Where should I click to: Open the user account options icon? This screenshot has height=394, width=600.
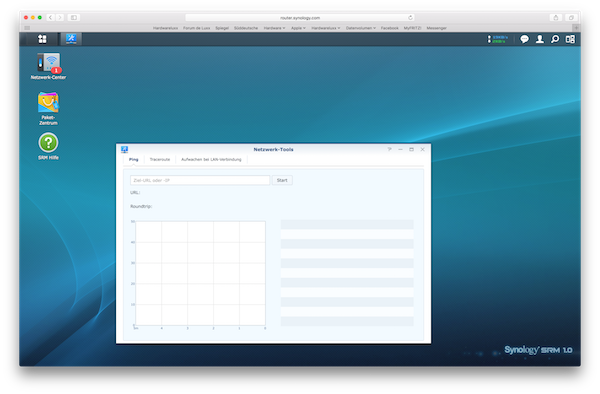540,39
